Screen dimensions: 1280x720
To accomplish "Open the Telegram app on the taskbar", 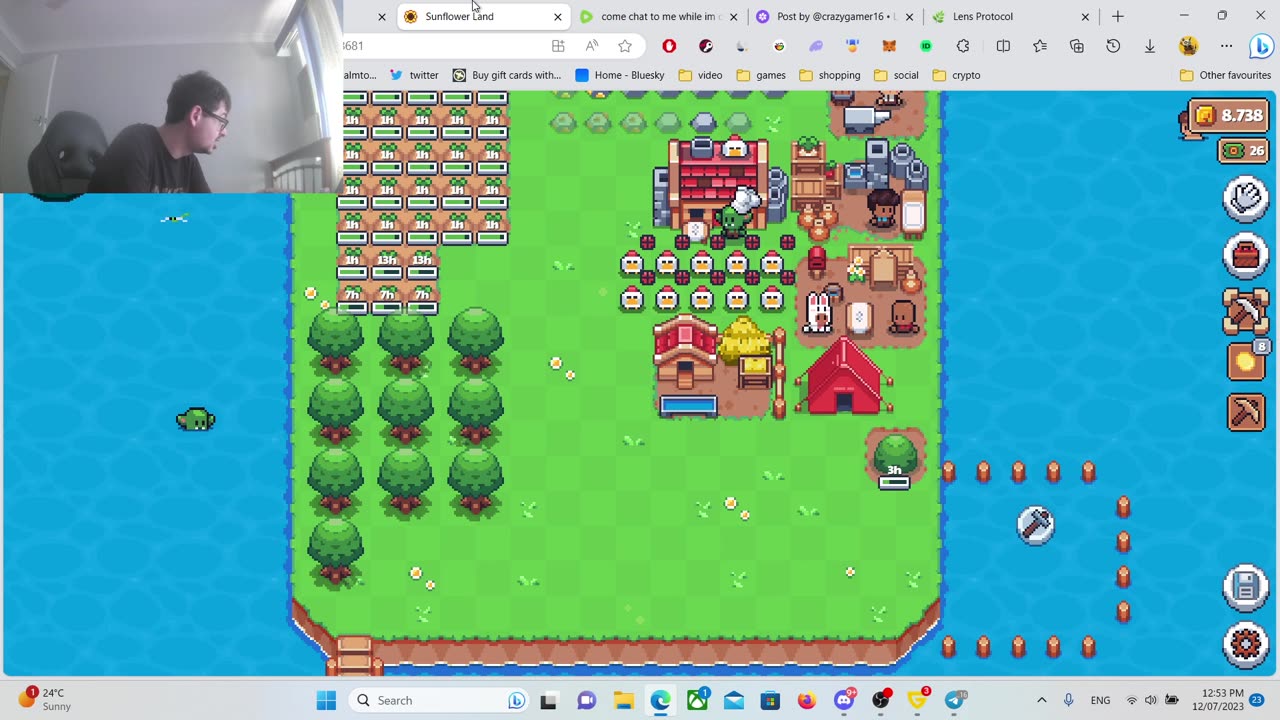I will tap(955, 700).
